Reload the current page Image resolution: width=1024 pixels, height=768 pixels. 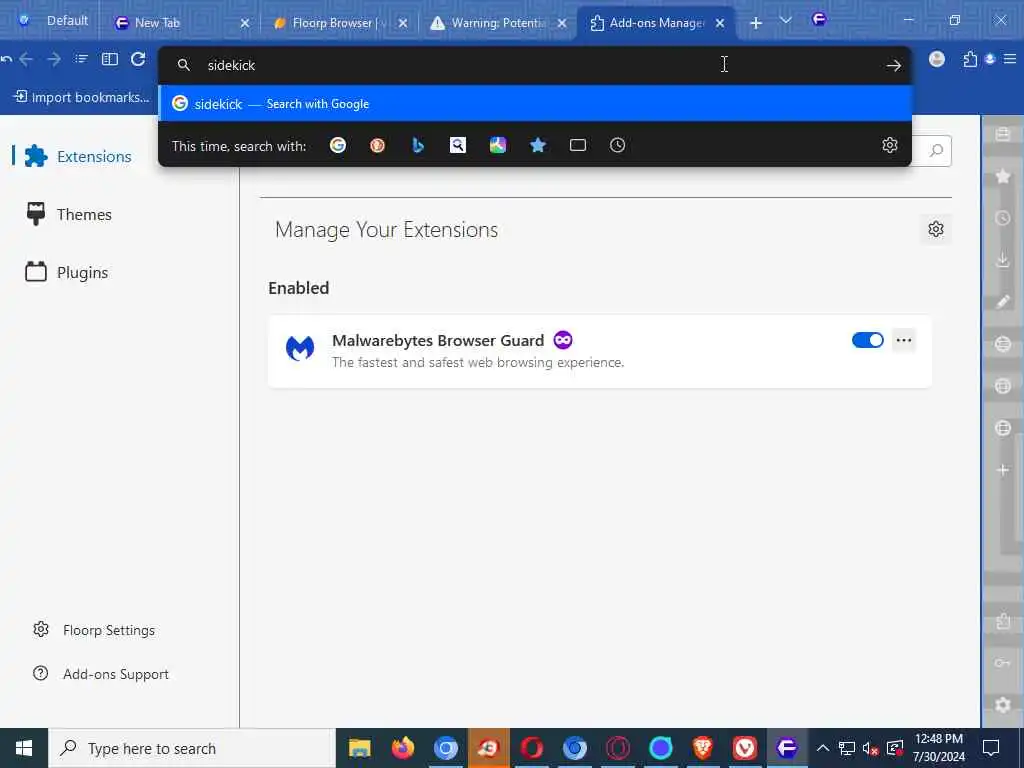pyautogui.click(x=138, y=59)
